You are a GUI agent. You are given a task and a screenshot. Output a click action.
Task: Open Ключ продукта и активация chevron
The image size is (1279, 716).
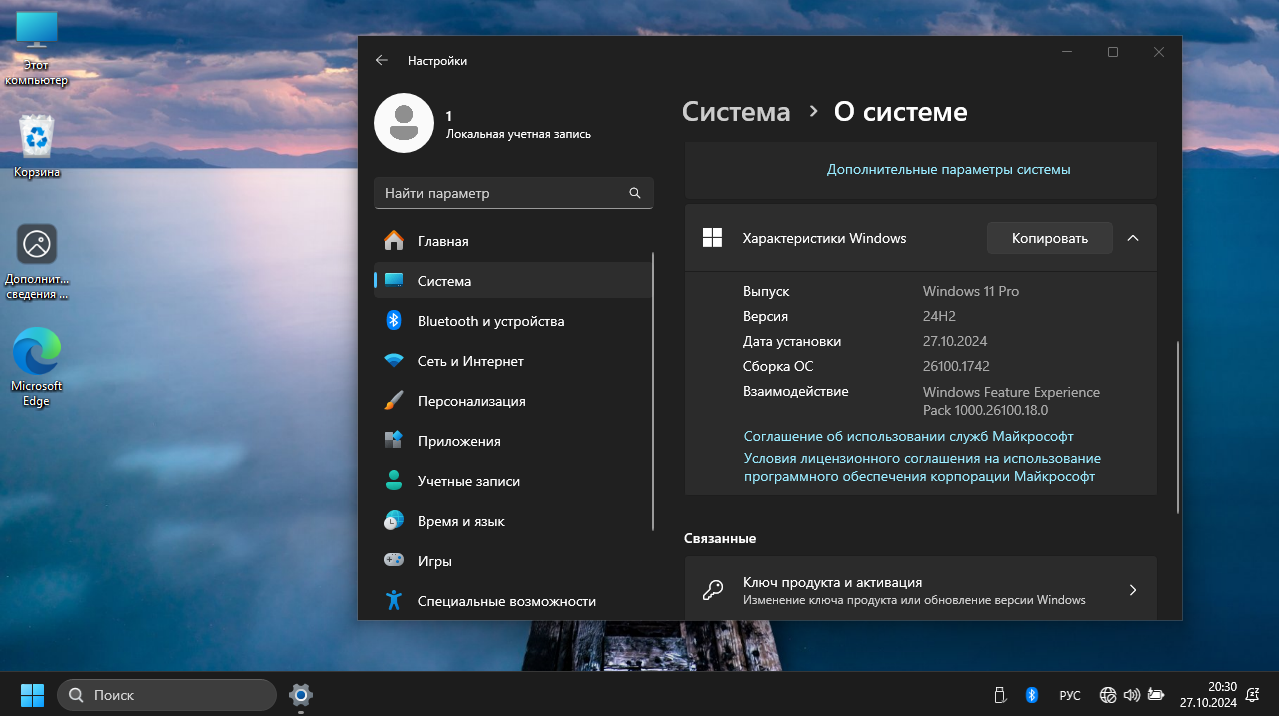pyautogui.click(x=1132, y=590)
